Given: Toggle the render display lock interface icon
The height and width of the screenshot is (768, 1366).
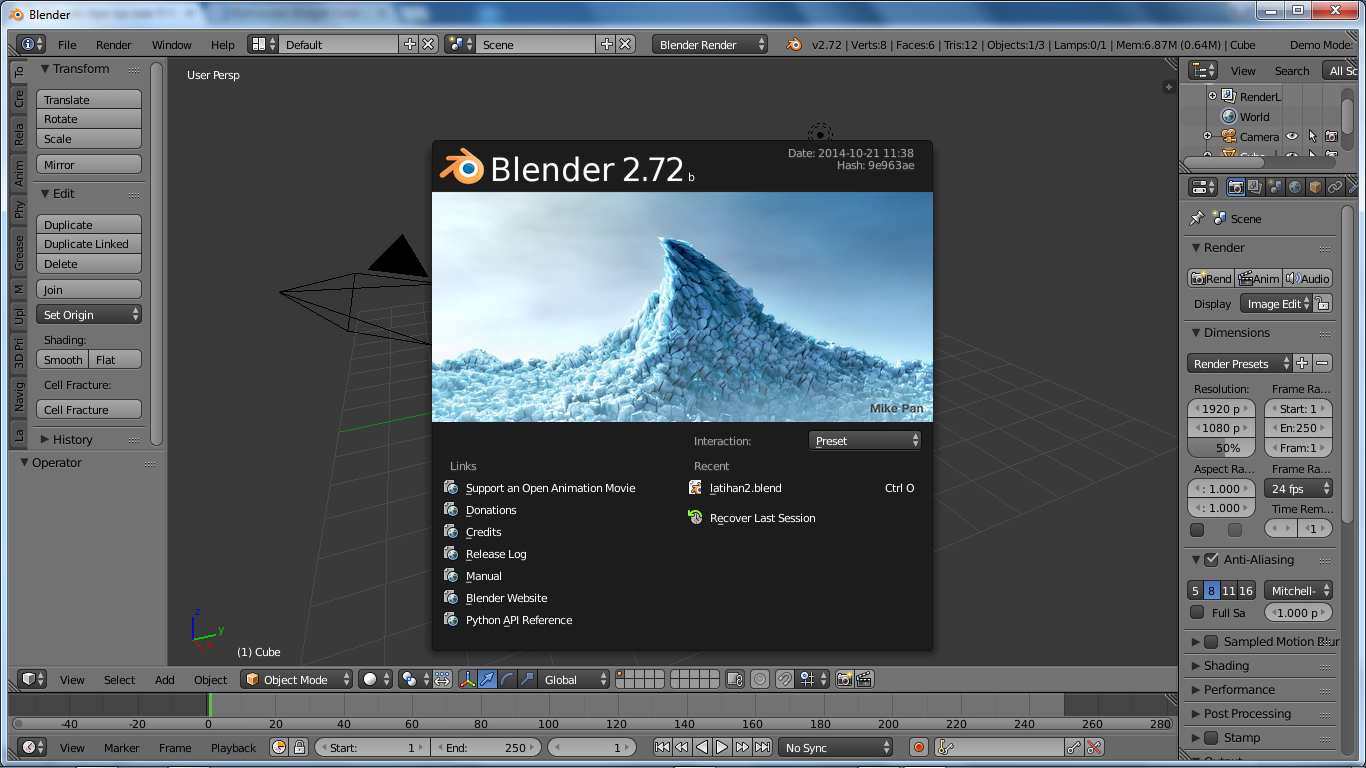Looking at the screenshot, I should pos(1322,304).
